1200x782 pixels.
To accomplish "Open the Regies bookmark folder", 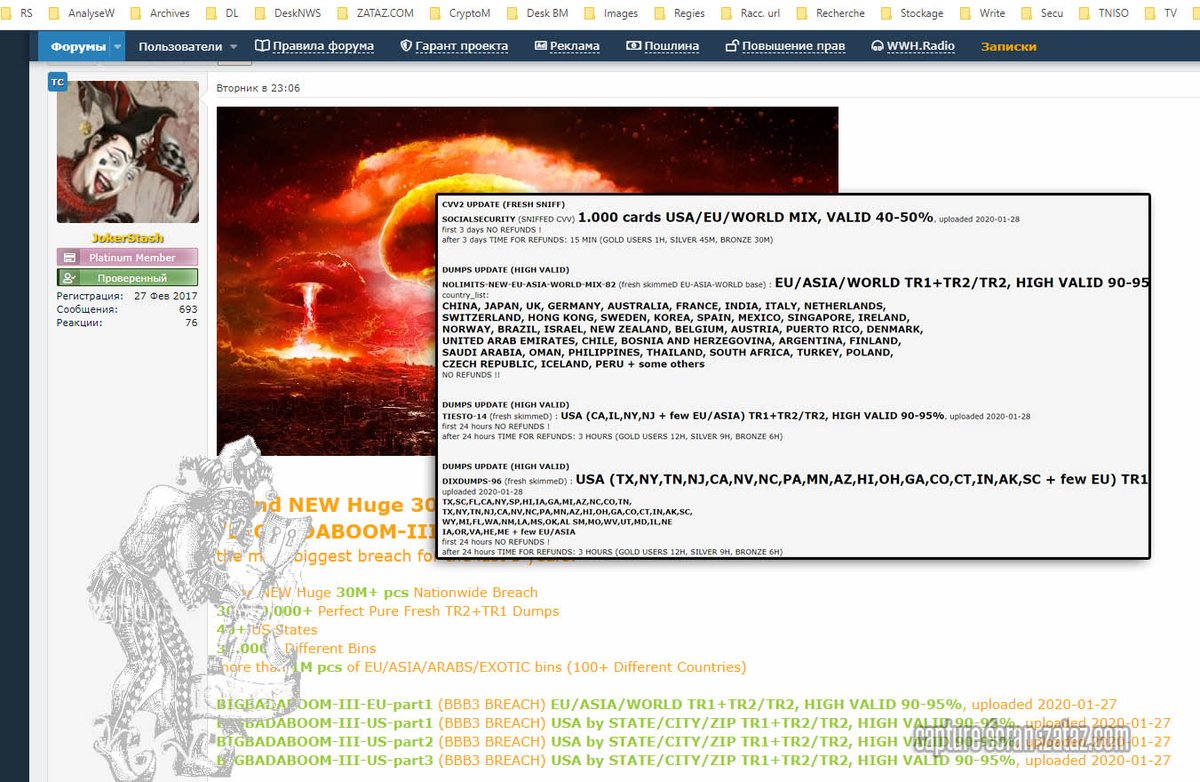I will 680,13.
